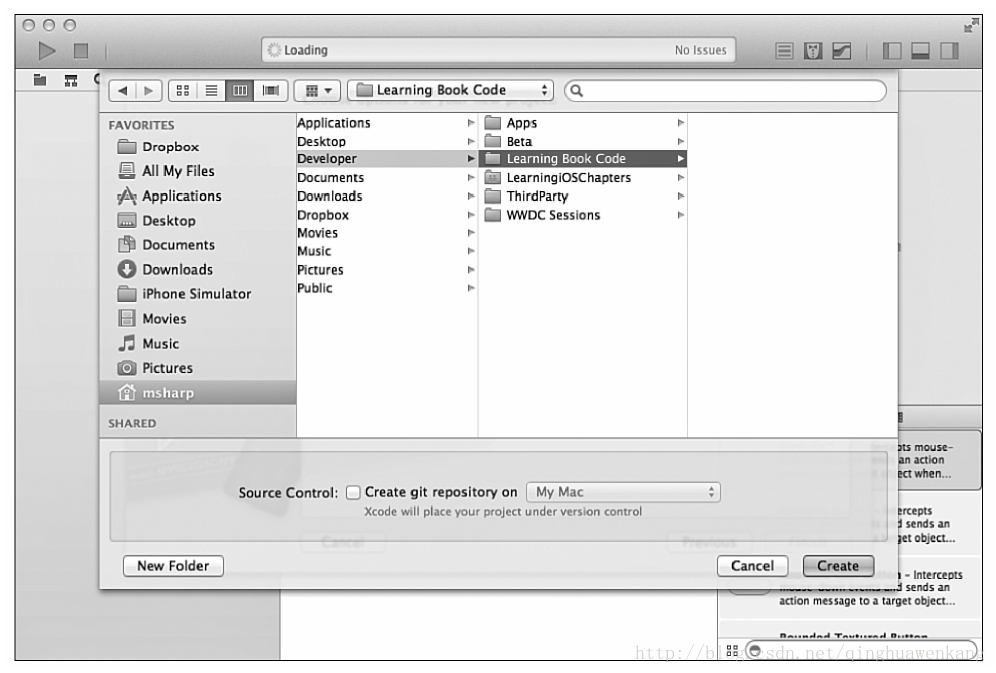The height and width of the screenshot is (673, 996).
Task: Open the Apps folder
Action: [x=582, y=123]
